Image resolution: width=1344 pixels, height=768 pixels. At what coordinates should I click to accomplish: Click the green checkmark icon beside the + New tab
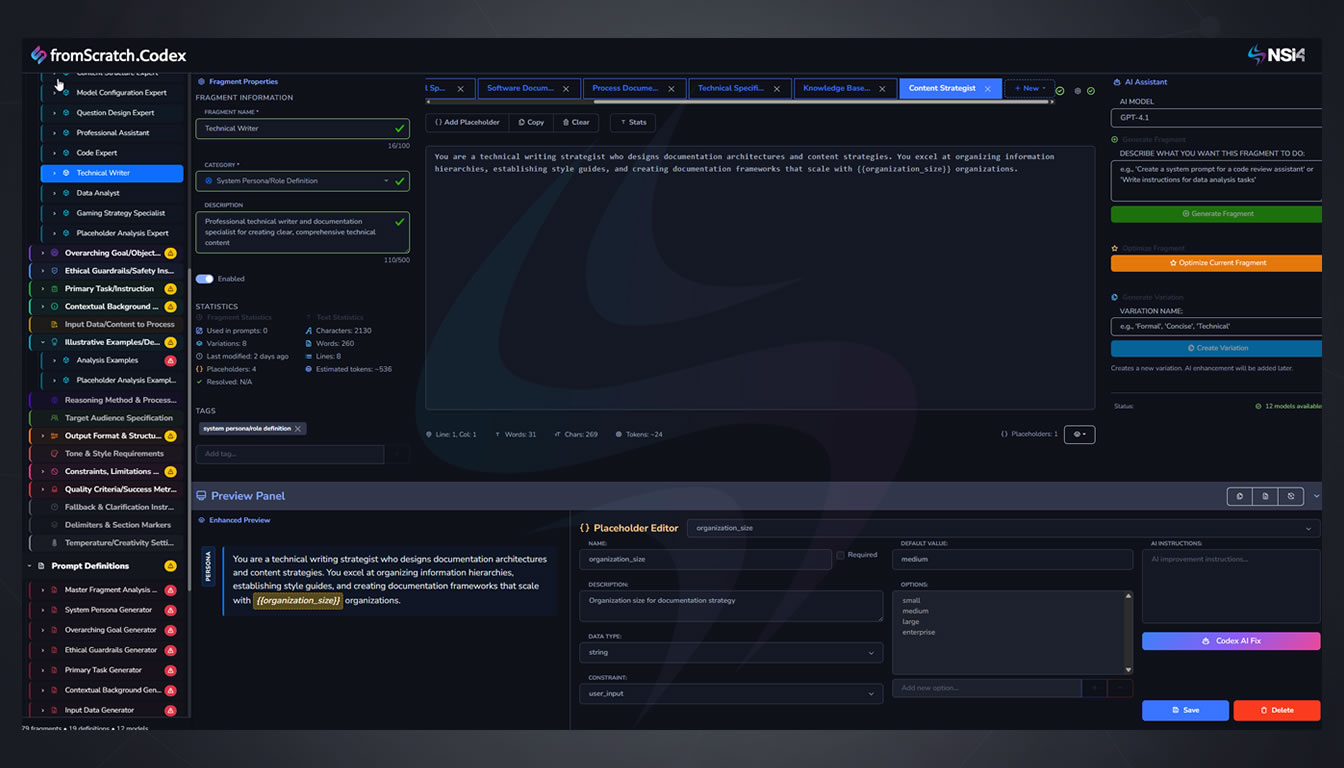click(x=1059, y=91)
